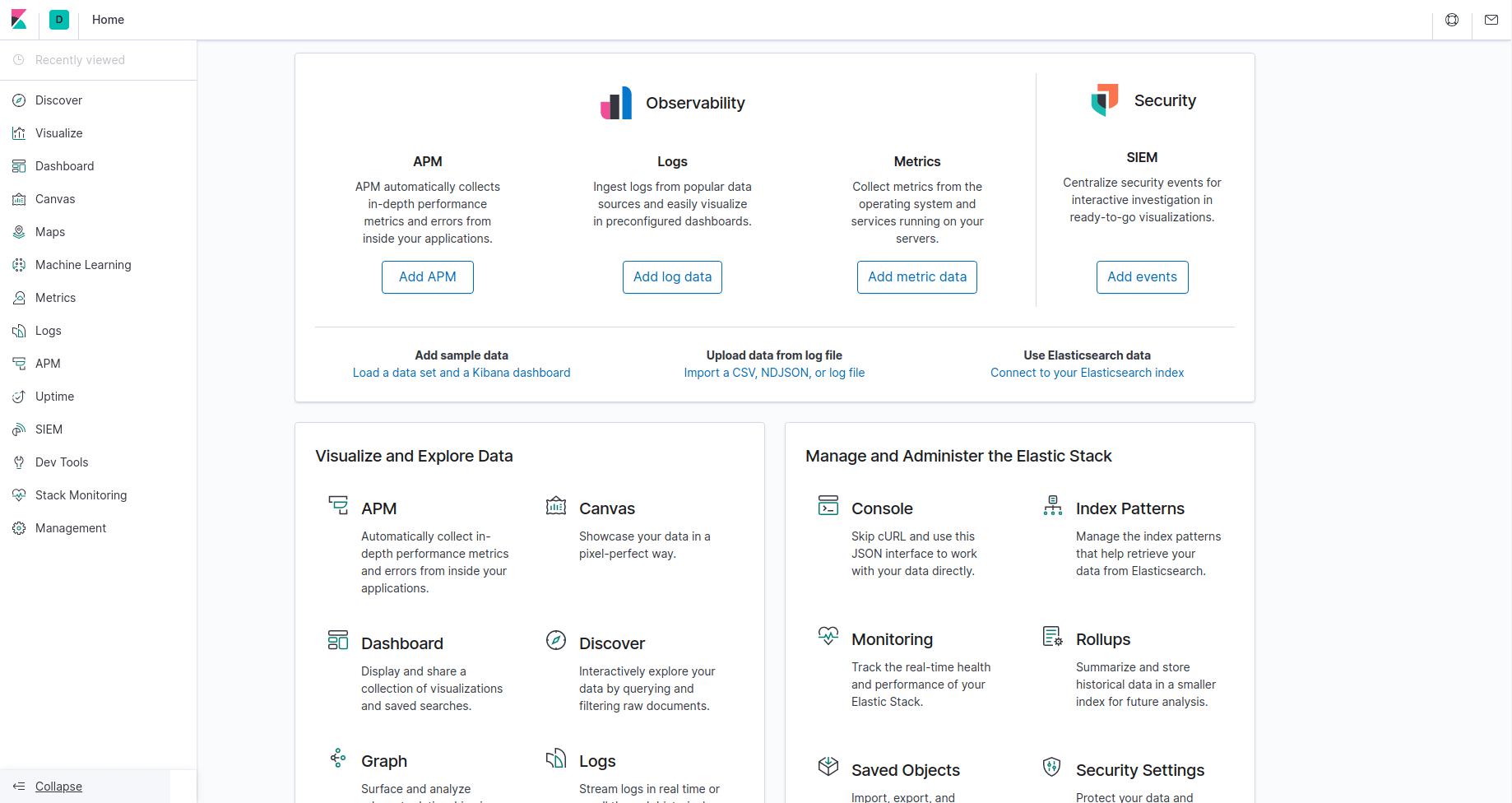Open the Management gear icon
The height and width of the screenshot is (803, 1512).
click(x=18, y=527)
